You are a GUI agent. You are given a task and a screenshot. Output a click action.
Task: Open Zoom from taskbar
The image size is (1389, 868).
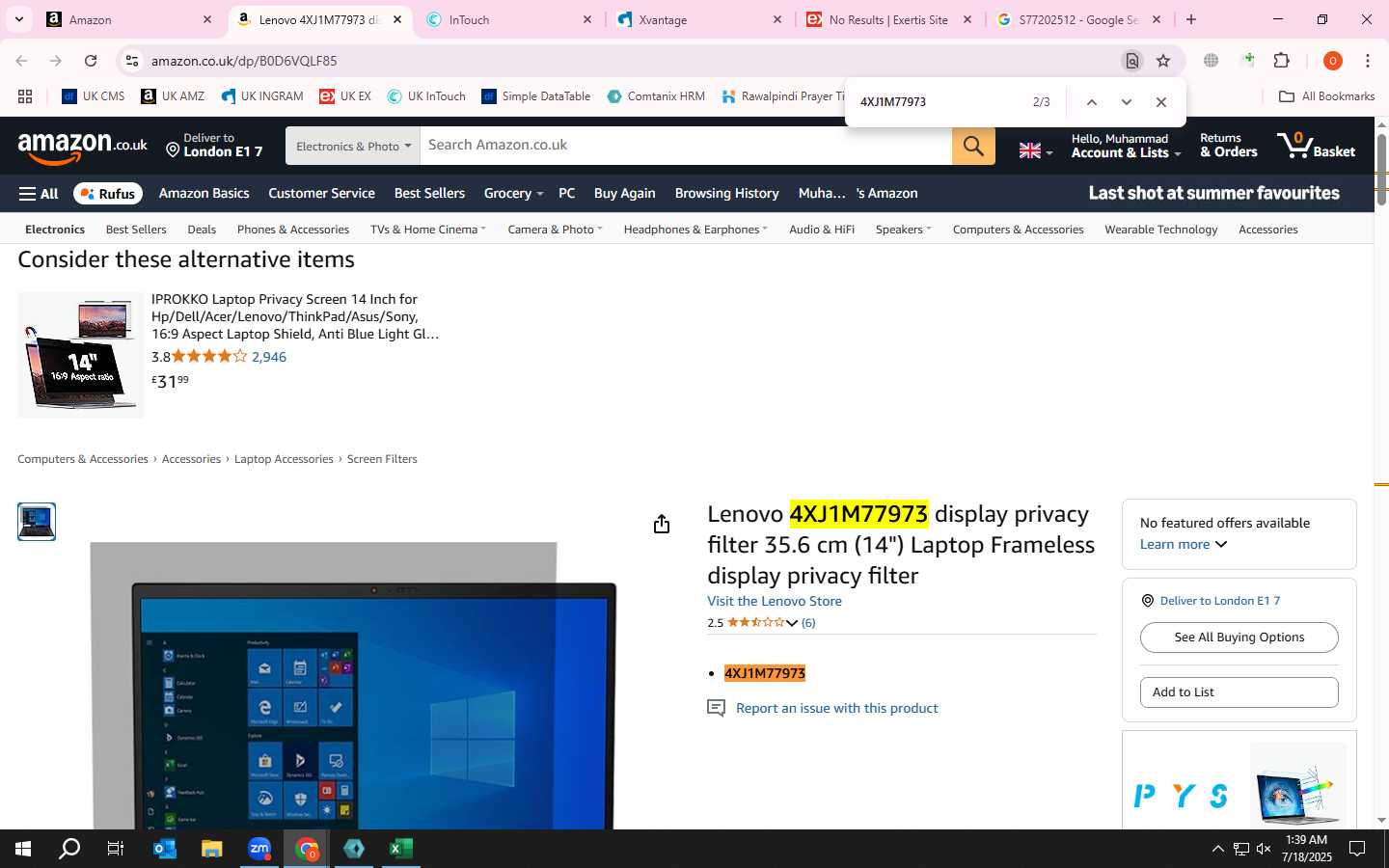[259, 849]
